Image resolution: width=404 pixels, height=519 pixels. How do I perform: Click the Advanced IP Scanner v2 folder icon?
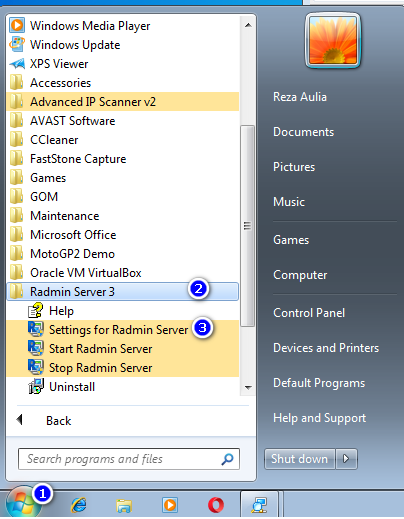[16, 101]
